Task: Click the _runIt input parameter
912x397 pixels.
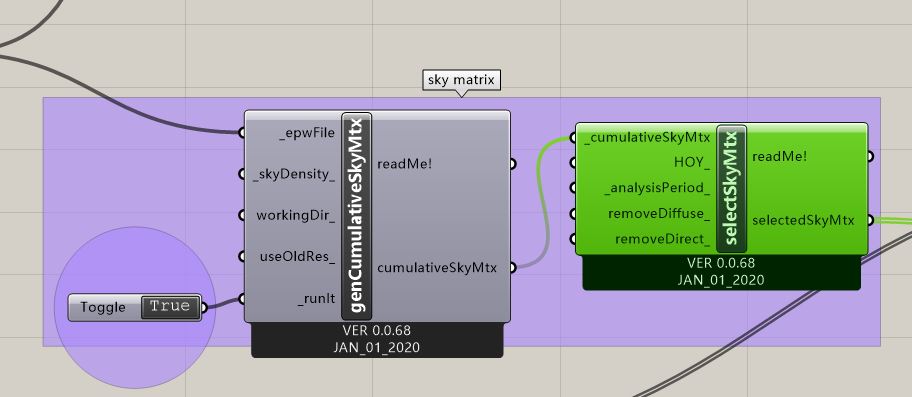Action: click(317, 299)
